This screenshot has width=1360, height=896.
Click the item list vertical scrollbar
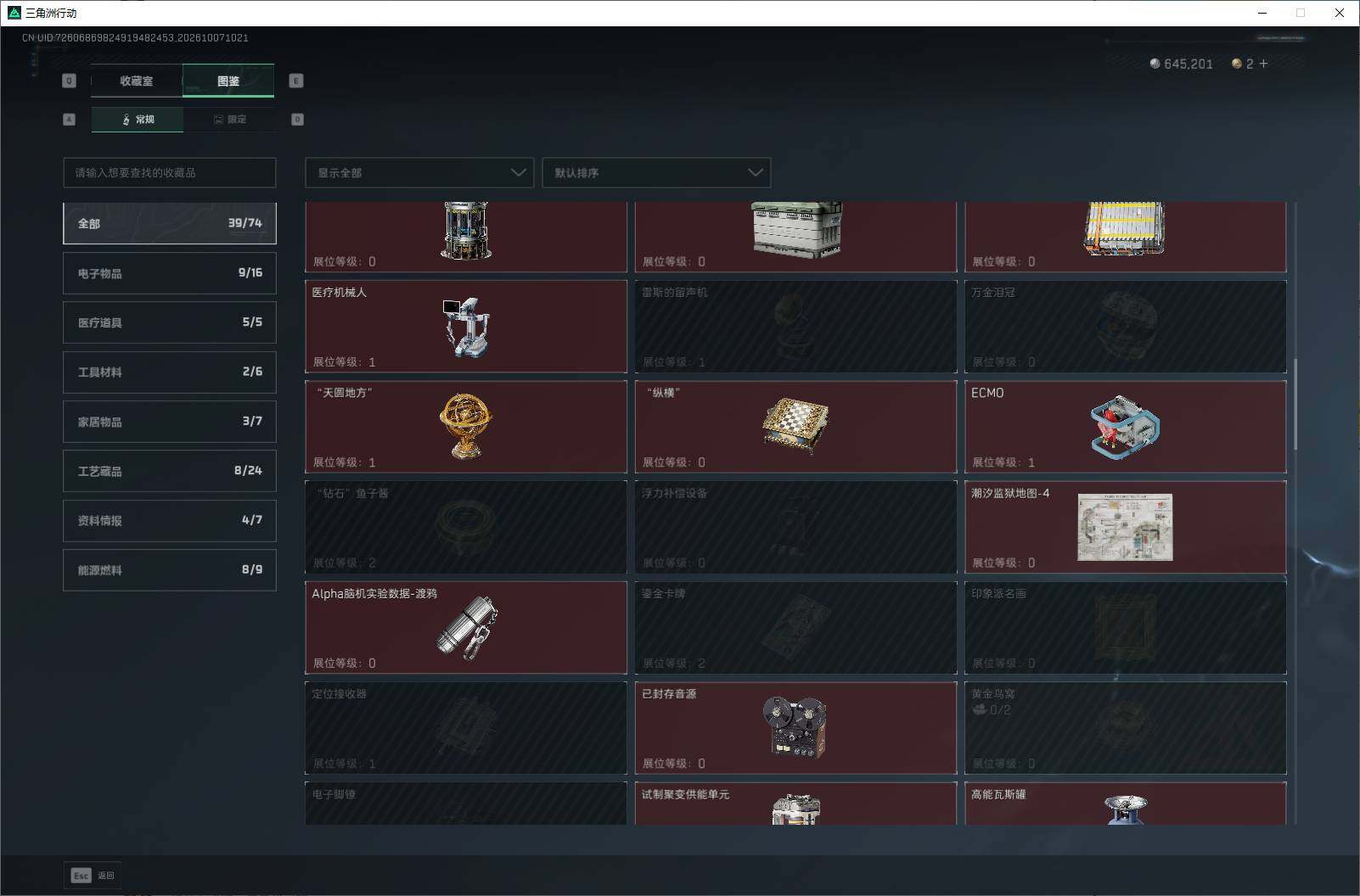[1295, 405]
